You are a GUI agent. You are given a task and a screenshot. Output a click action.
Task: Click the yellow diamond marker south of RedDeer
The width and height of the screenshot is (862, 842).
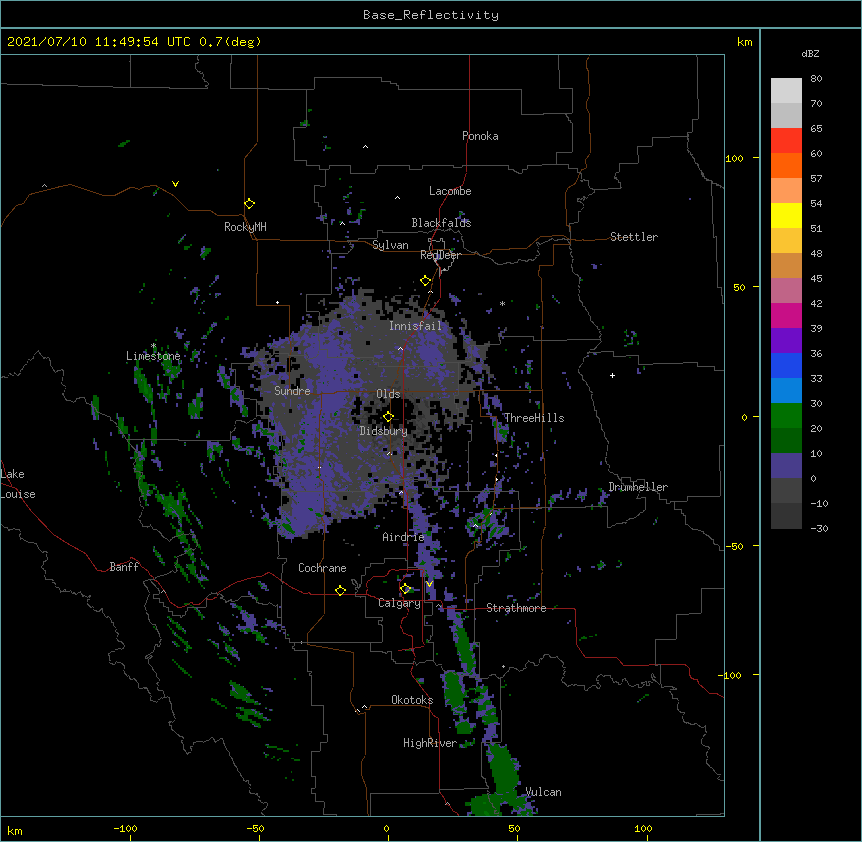click(426, 281)
